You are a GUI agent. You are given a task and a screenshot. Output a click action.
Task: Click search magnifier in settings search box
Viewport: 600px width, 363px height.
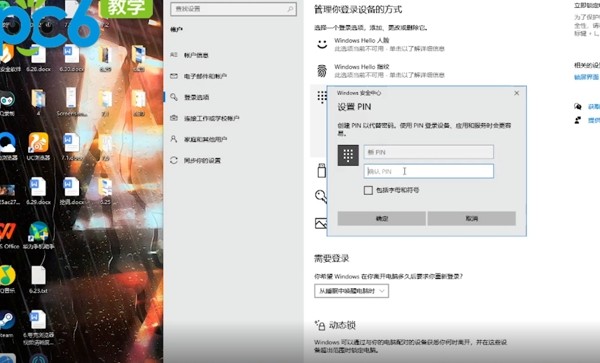pyautogui.click(x=290, y=9)
